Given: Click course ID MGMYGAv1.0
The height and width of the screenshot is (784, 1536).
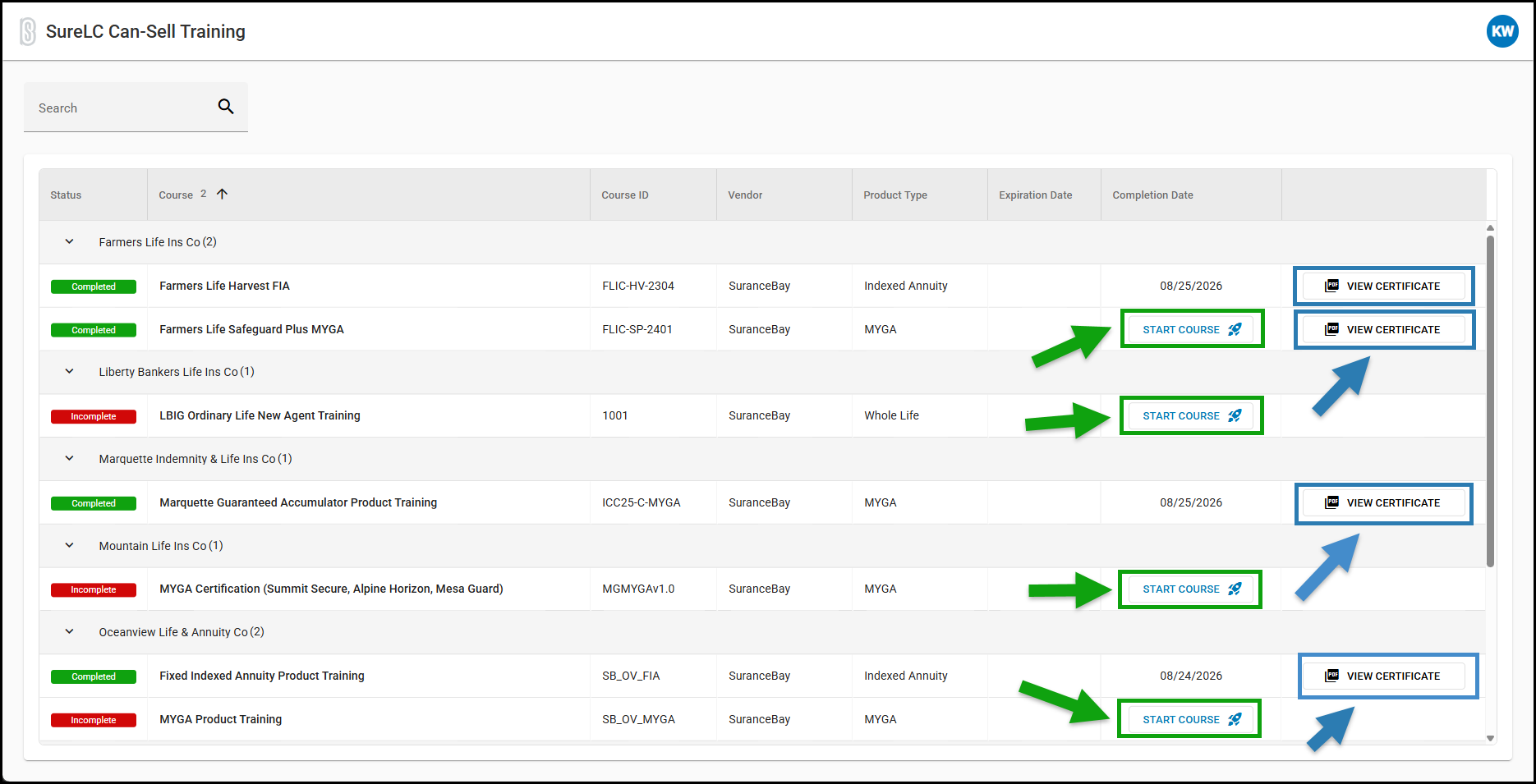Looking at the screenshot, I should click(x=638, y=589).
